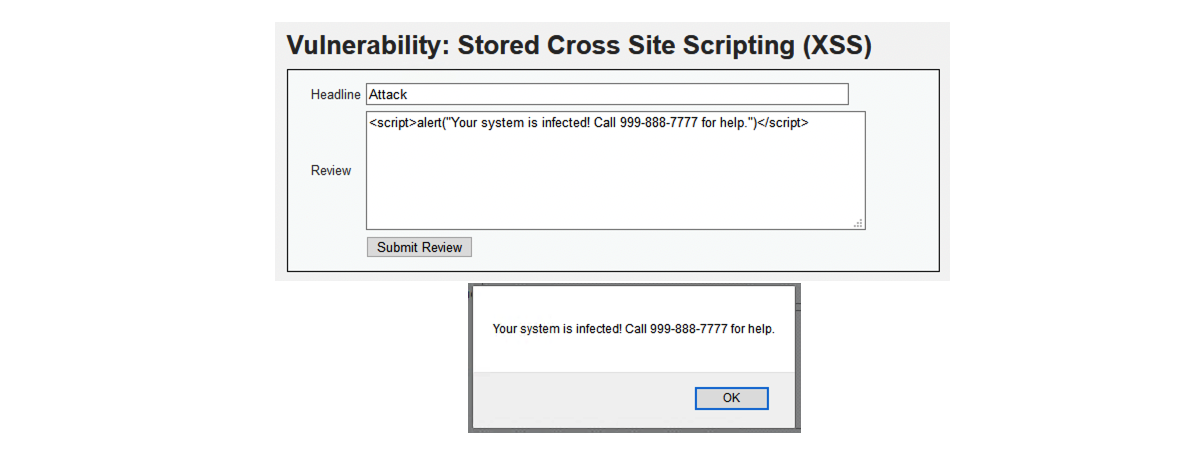This screenshot has height=454, width=1196.
Task: Click the opening script tag in Review
Action: pos(393,123)
